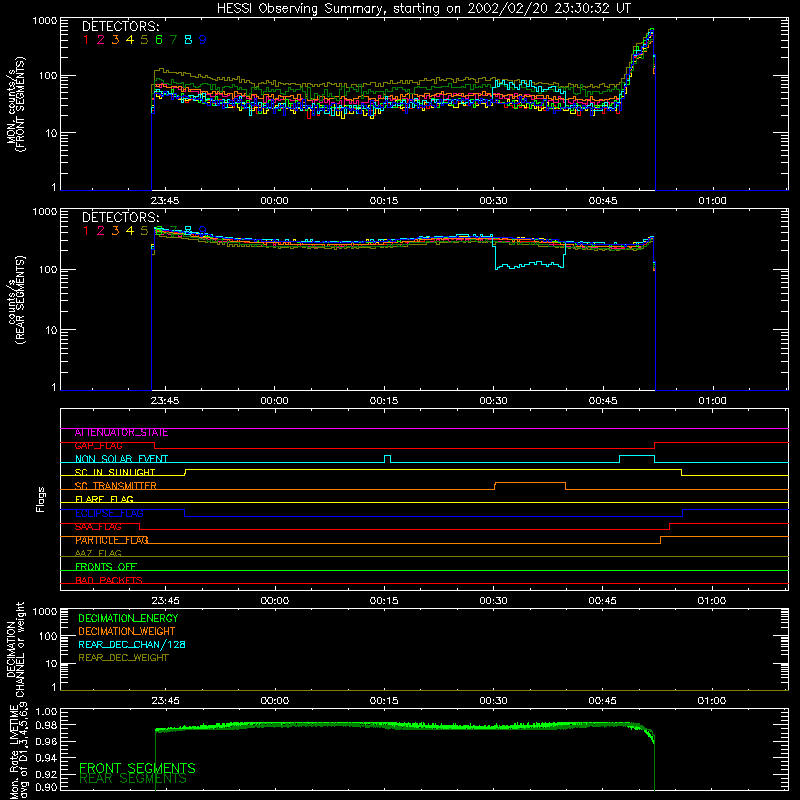Click the DECIMATION_ENERGY legend entry
The height and width of the screenshot is (800, 800).
128,618
